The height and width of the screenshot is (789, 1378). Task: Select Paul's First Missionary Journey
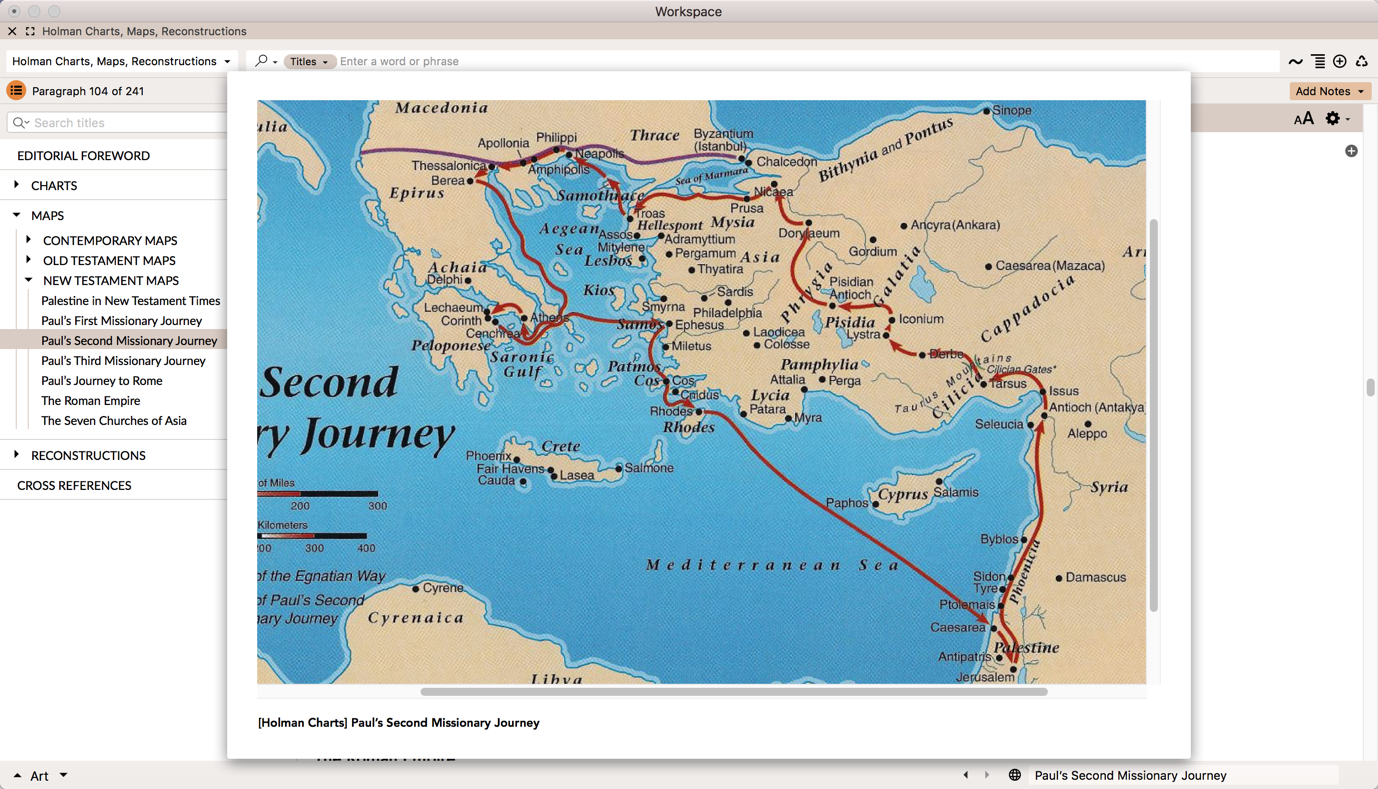tap(121, 321)
